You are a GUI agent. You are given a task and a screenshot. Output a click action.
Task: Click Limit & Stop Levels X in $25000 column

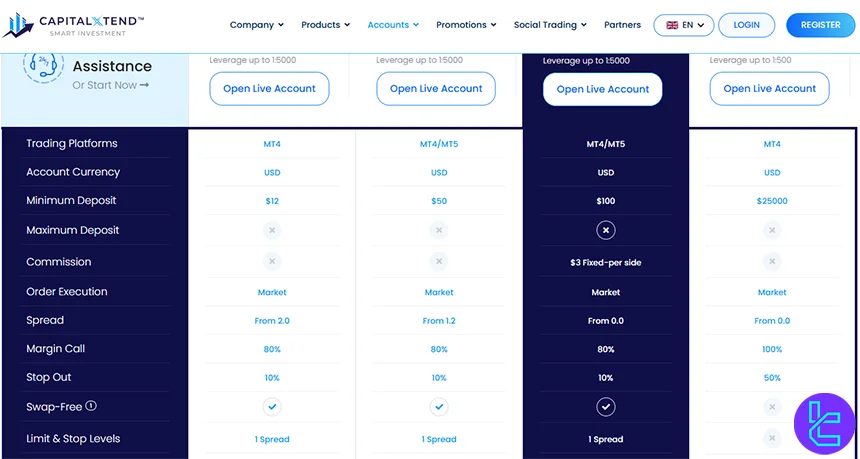pyautogui.click(x=772, y=438)
